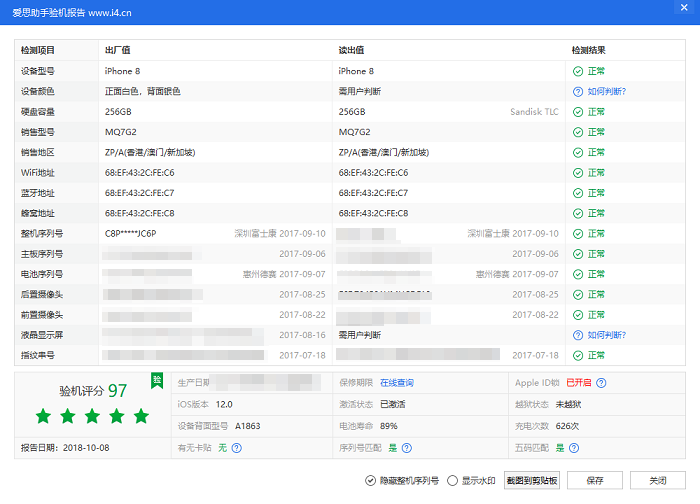Click factory Bluetooth address 68:EF:43:2C:FE:C7
700x504 pixels.
pos(140,193)
